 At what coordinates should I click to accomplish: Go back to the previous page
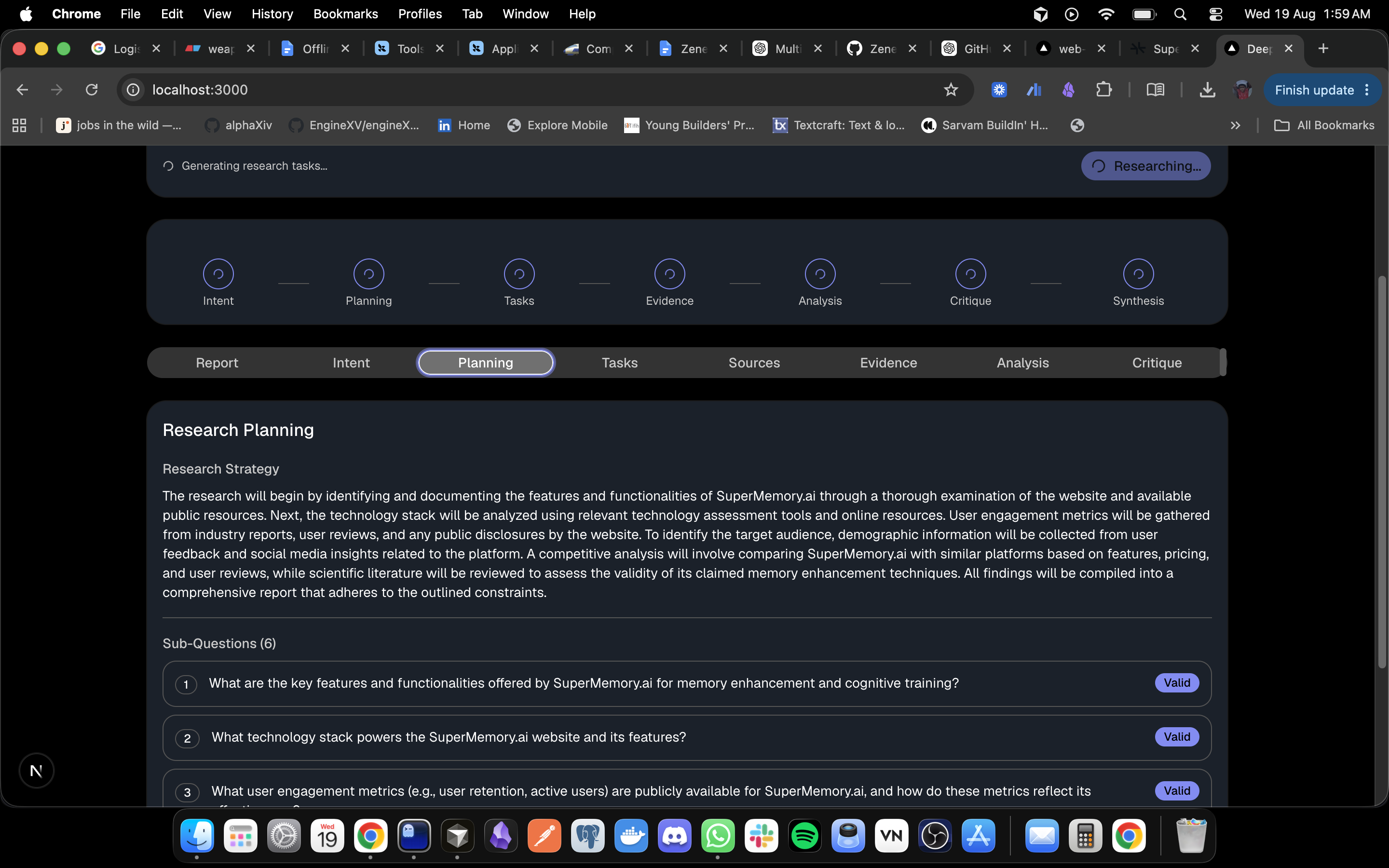pos(22,90)
